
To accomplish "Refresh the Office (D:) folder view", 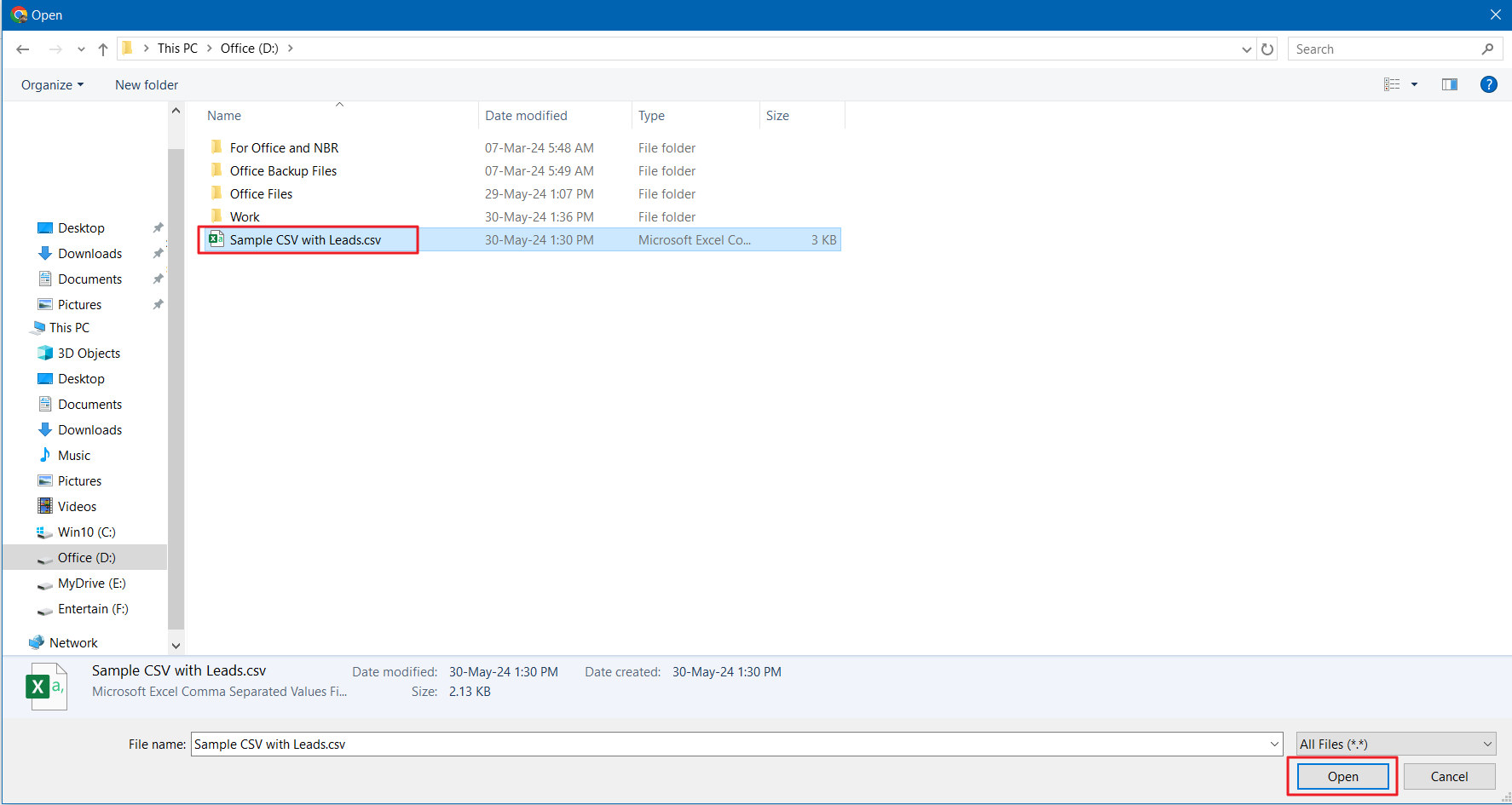I will pos(1267,49).
